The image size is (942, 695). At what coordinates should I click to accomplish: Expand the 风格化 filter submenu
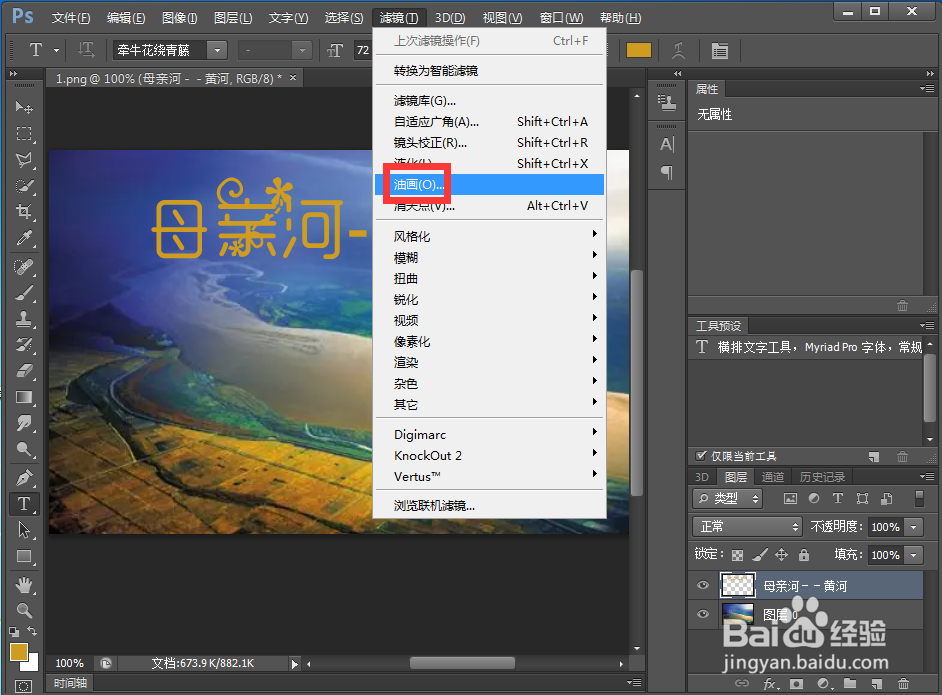tap(489, 236)
